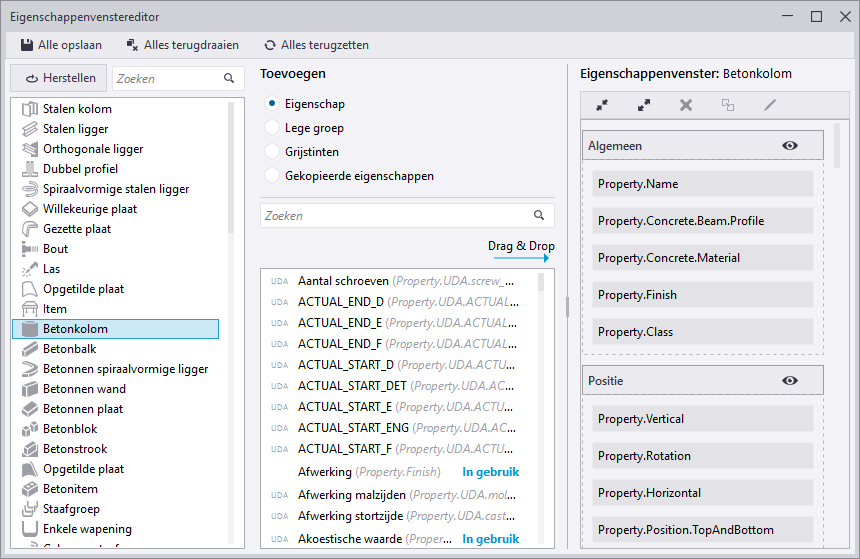This screenshot has height=559, width=860.
Task: Select the Grijstinten radio option
Action: [x=271, y=152]
